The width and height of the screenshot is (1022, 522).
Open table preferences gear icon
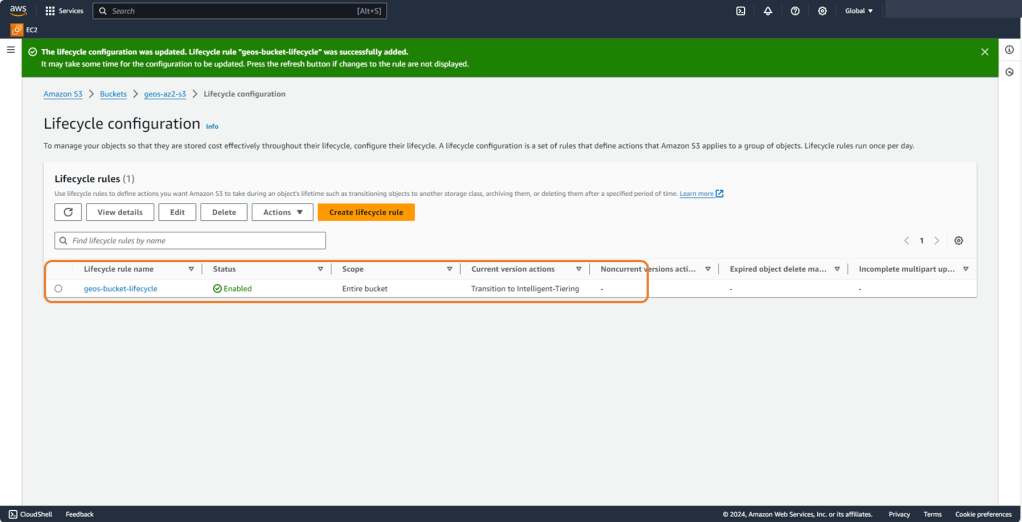pos(958,241)
